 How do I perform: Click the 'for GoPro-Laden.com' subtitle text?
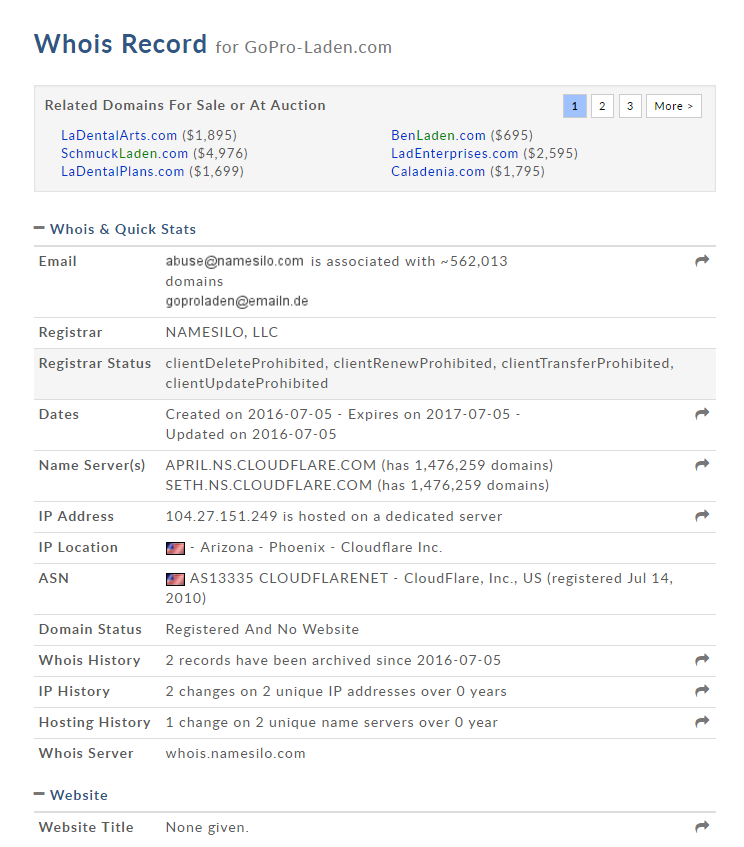[303, 48]
